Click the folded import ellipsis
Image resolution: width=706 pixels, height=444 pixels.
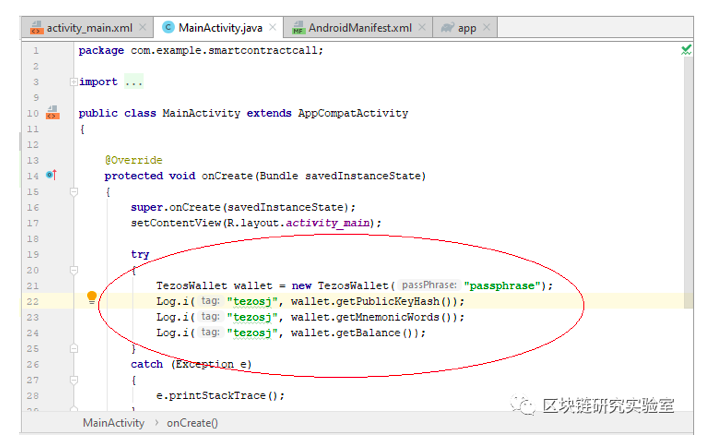coord(134,82)
